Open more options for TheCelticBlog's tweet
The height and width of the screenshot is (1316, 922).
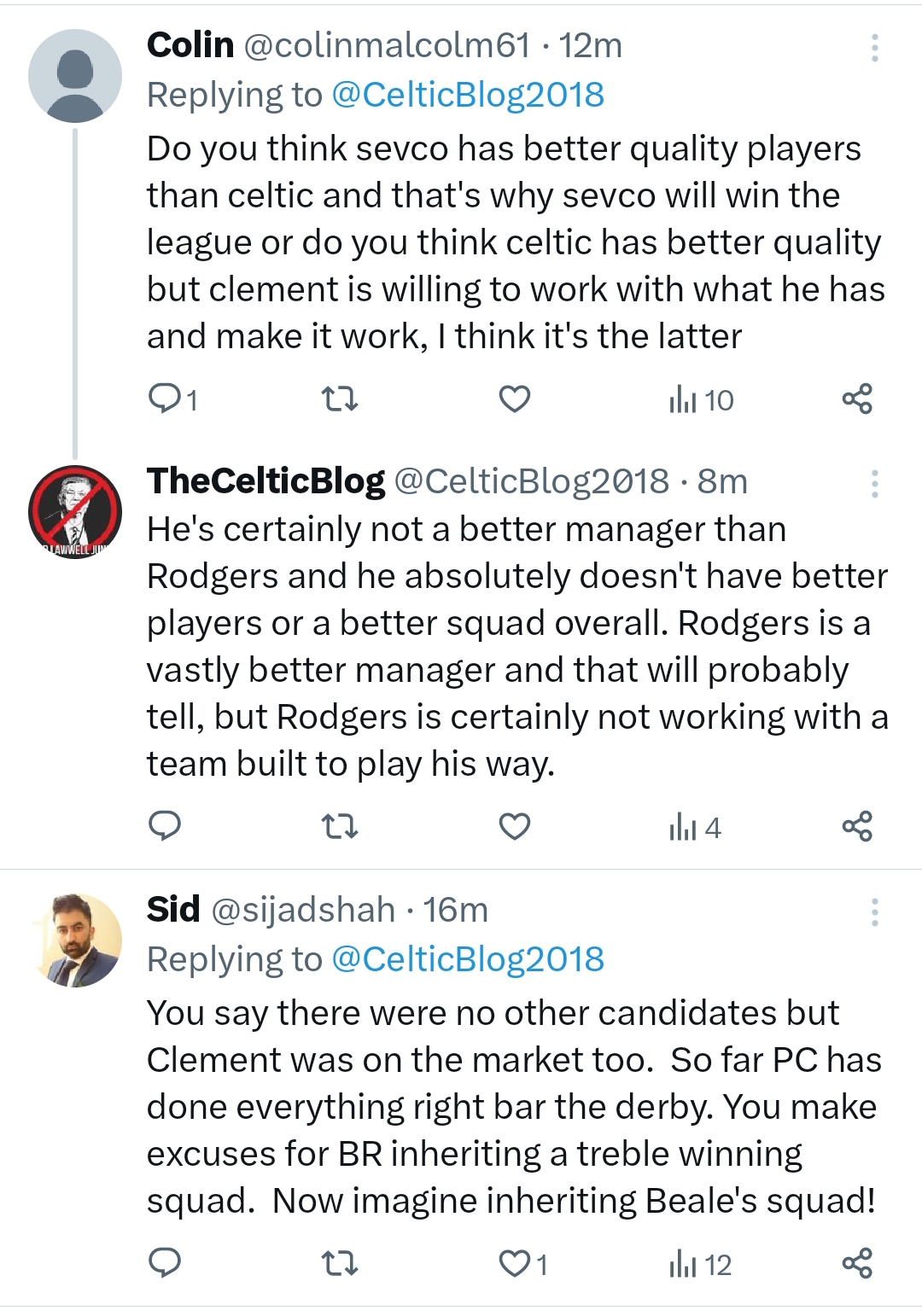click(874, 484)
